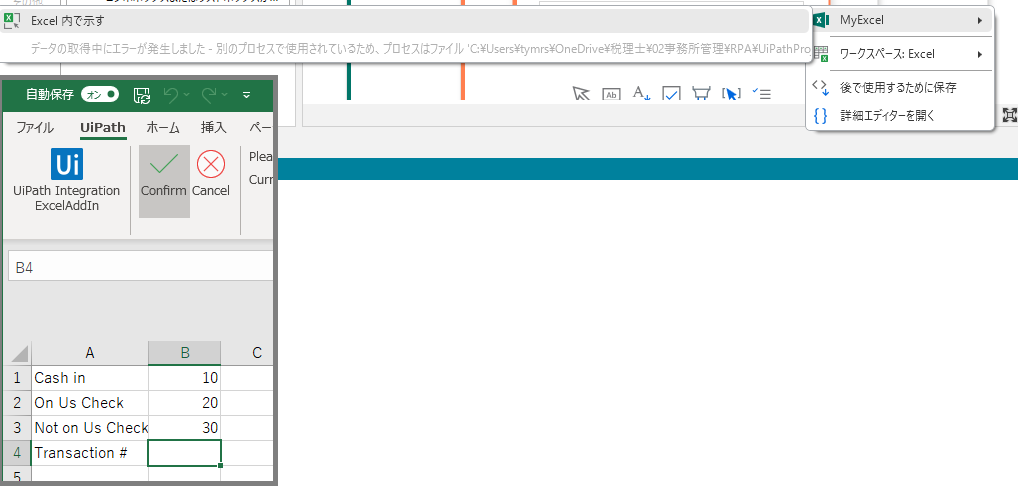
Task: Expand the MyExcel submenu
Action: (x=900, y=20)
